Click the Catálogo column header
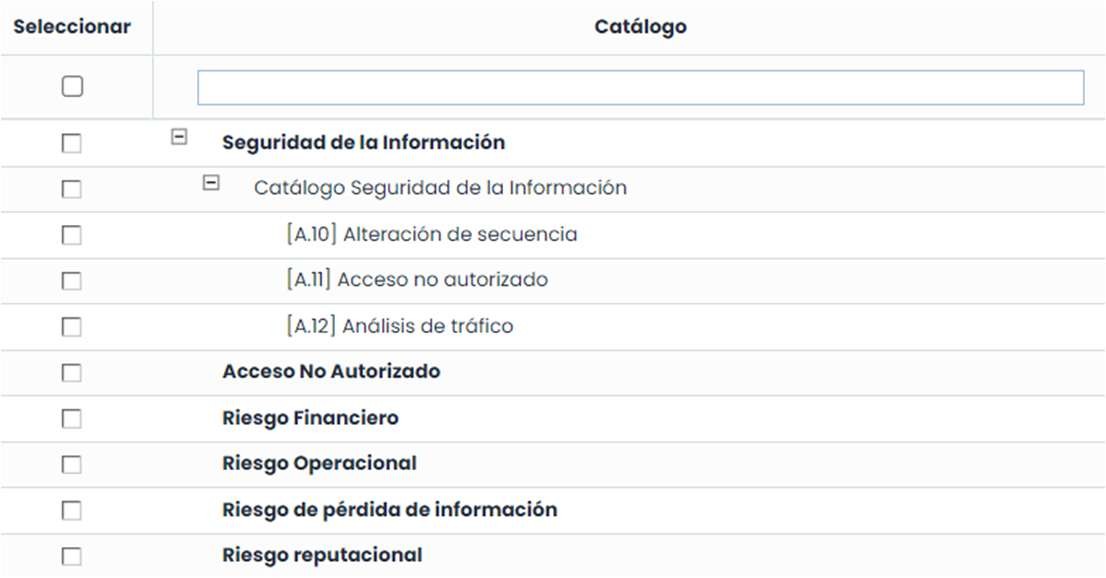Image resolution: width=1106 pixels, height=578 pixels. pos(640,27)
